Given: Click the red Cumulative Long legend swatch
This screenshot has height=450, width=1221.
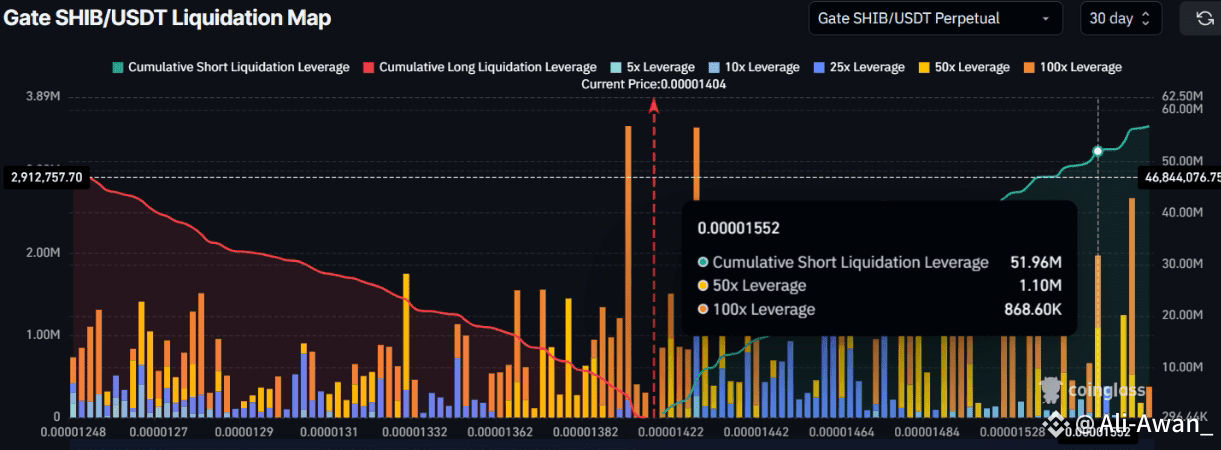Looking at the screenshot, I should 368,67.
